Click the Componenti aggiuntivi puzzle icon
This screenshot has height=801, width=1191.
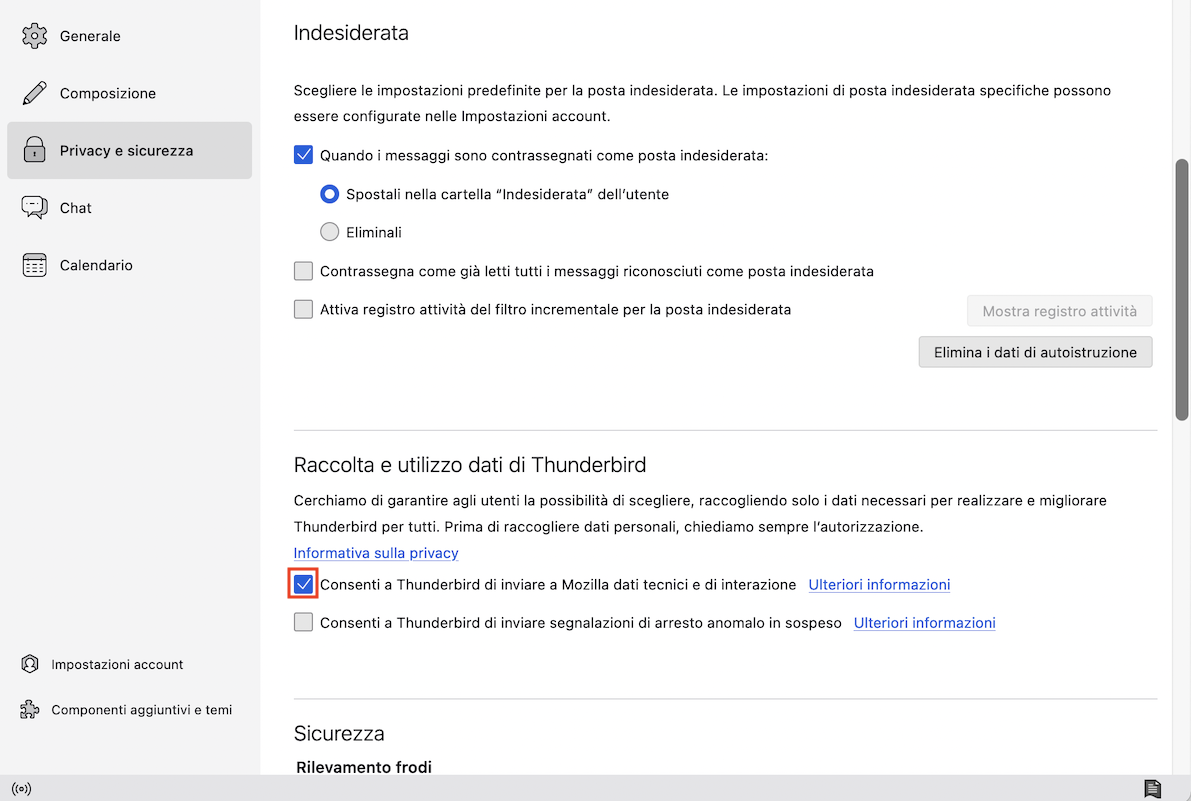click(x=30, y=710)
